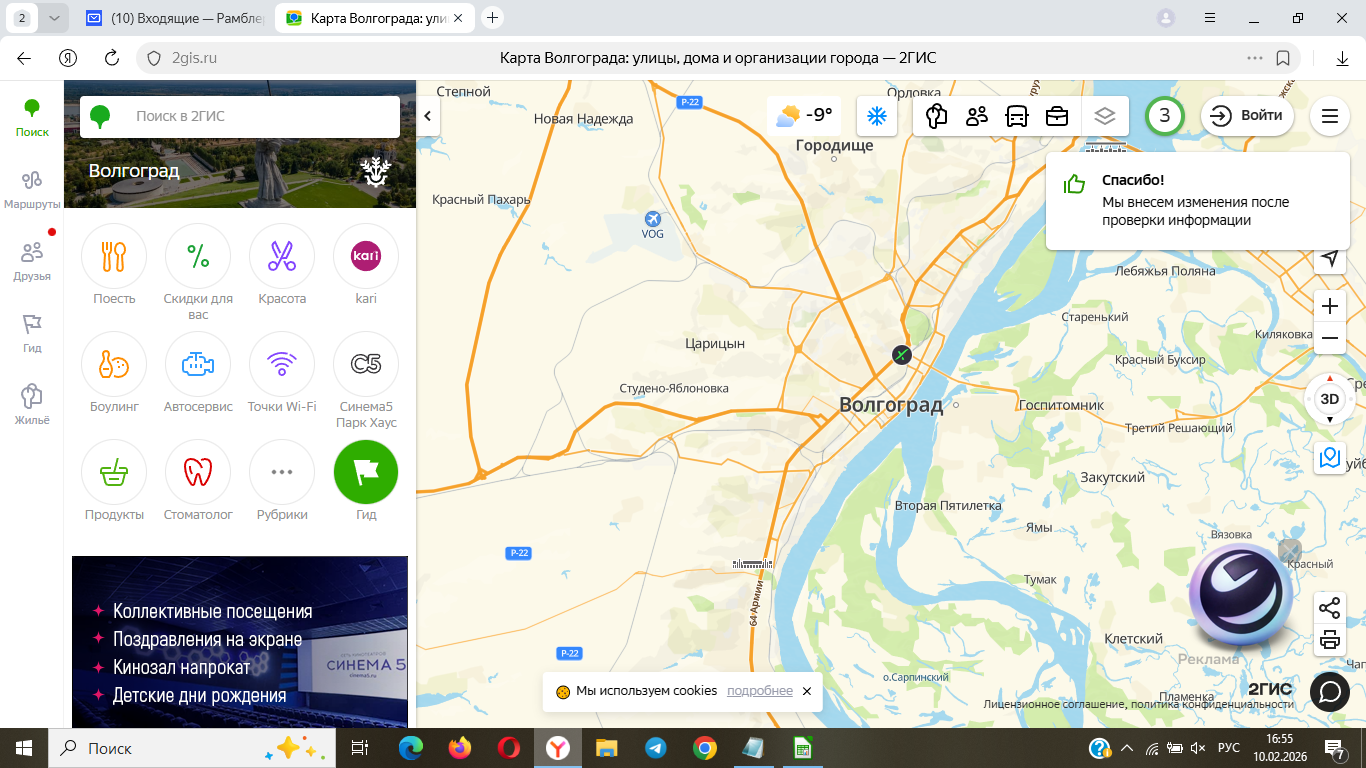Click the -9° weather widget
The image size is (1366, 768).
pyautogui.click(x=804, y=115)
